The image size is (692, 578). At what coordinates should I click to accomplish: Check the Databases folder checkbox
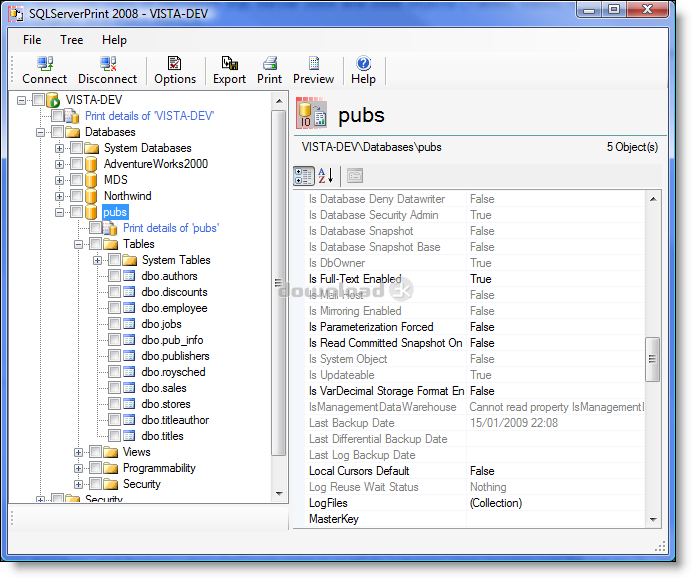[57, 131]
